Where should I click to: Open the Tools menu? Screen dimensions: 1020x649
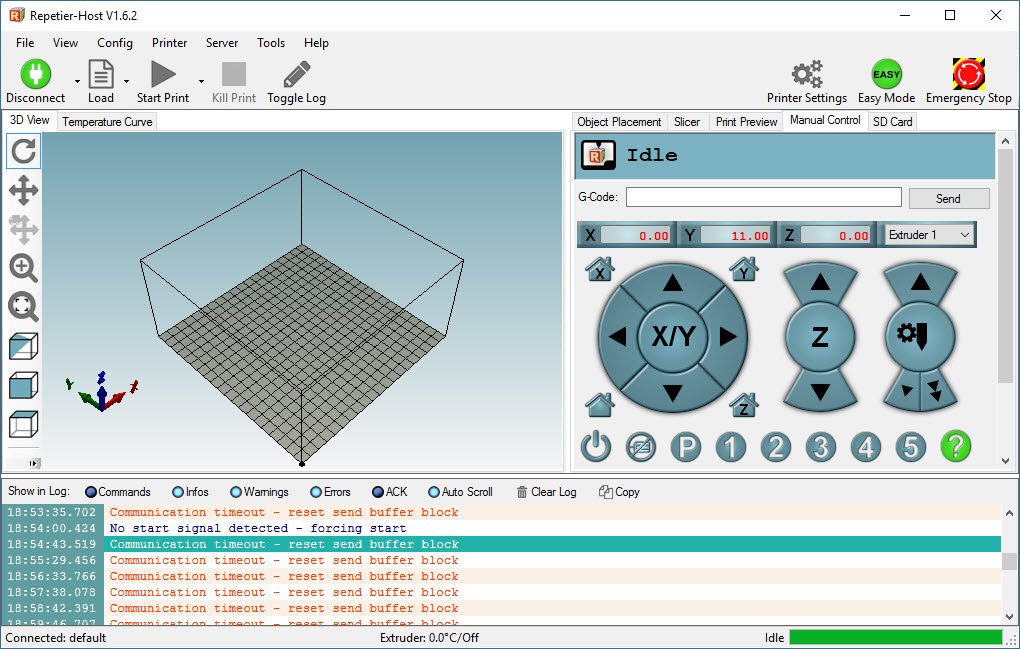coord(271,43)
